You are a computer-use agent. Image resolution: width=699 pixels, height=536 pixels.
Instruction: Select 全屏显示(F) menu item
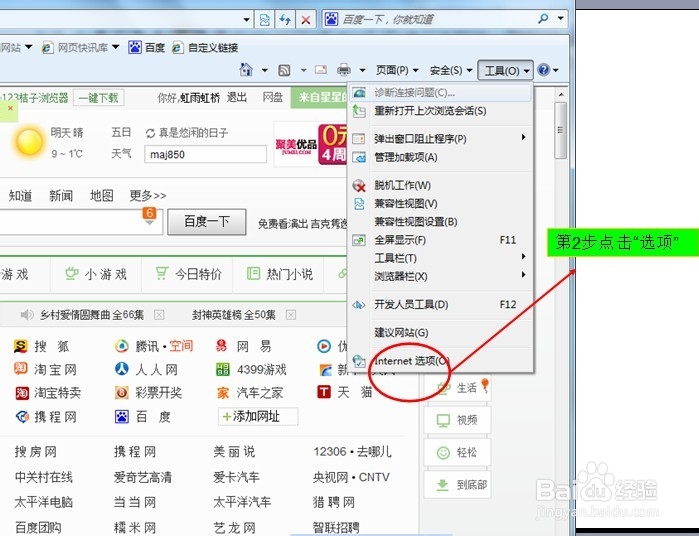click(440, 240)
